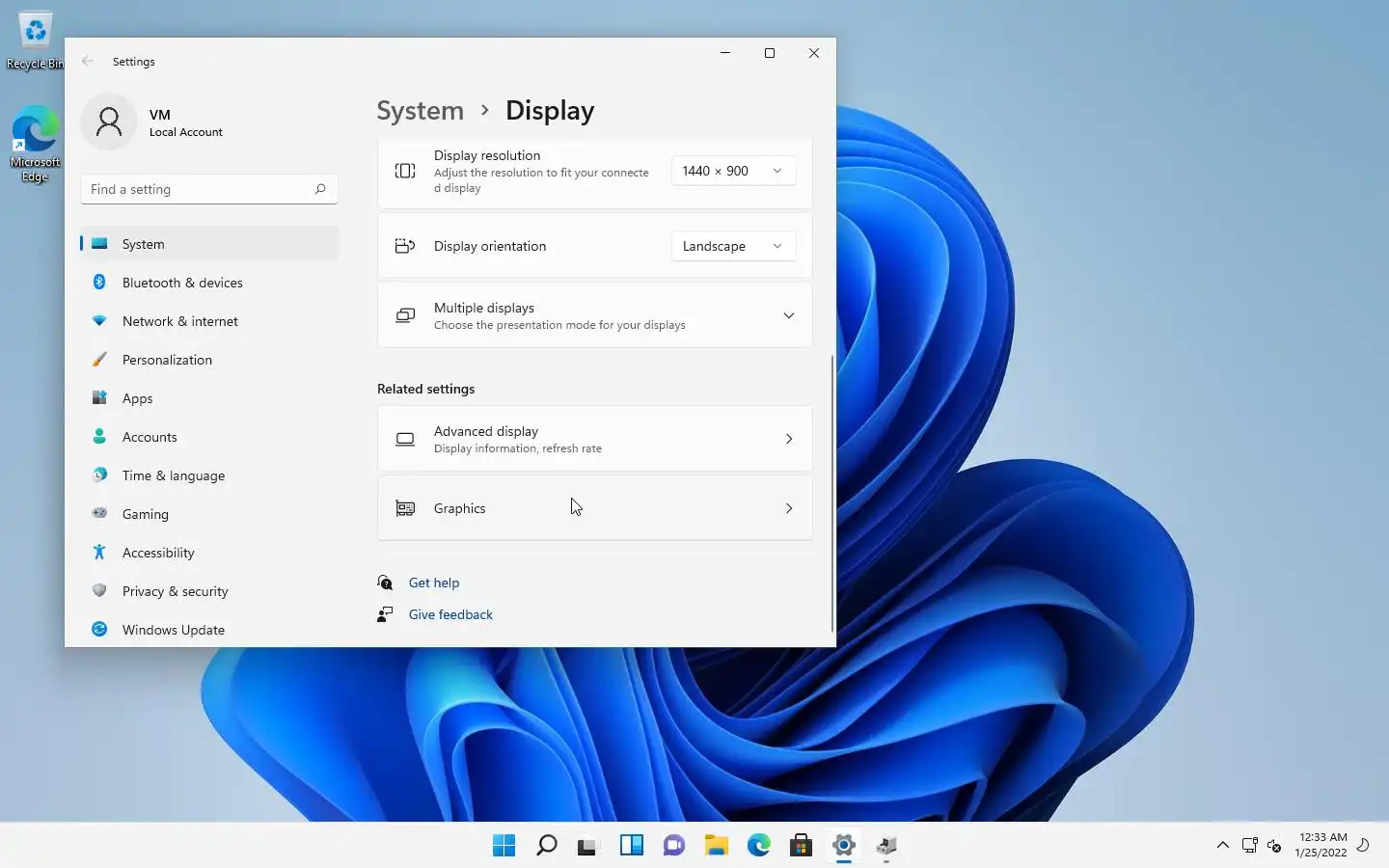Show hidden icons in the system tray

(1222, 845)
